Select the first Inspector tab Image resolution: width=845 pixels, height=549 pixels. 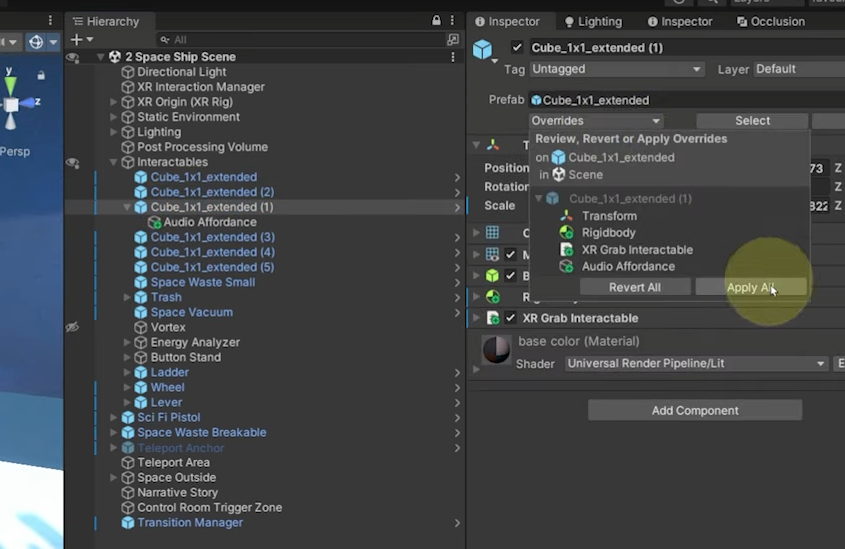click(507, 22)
